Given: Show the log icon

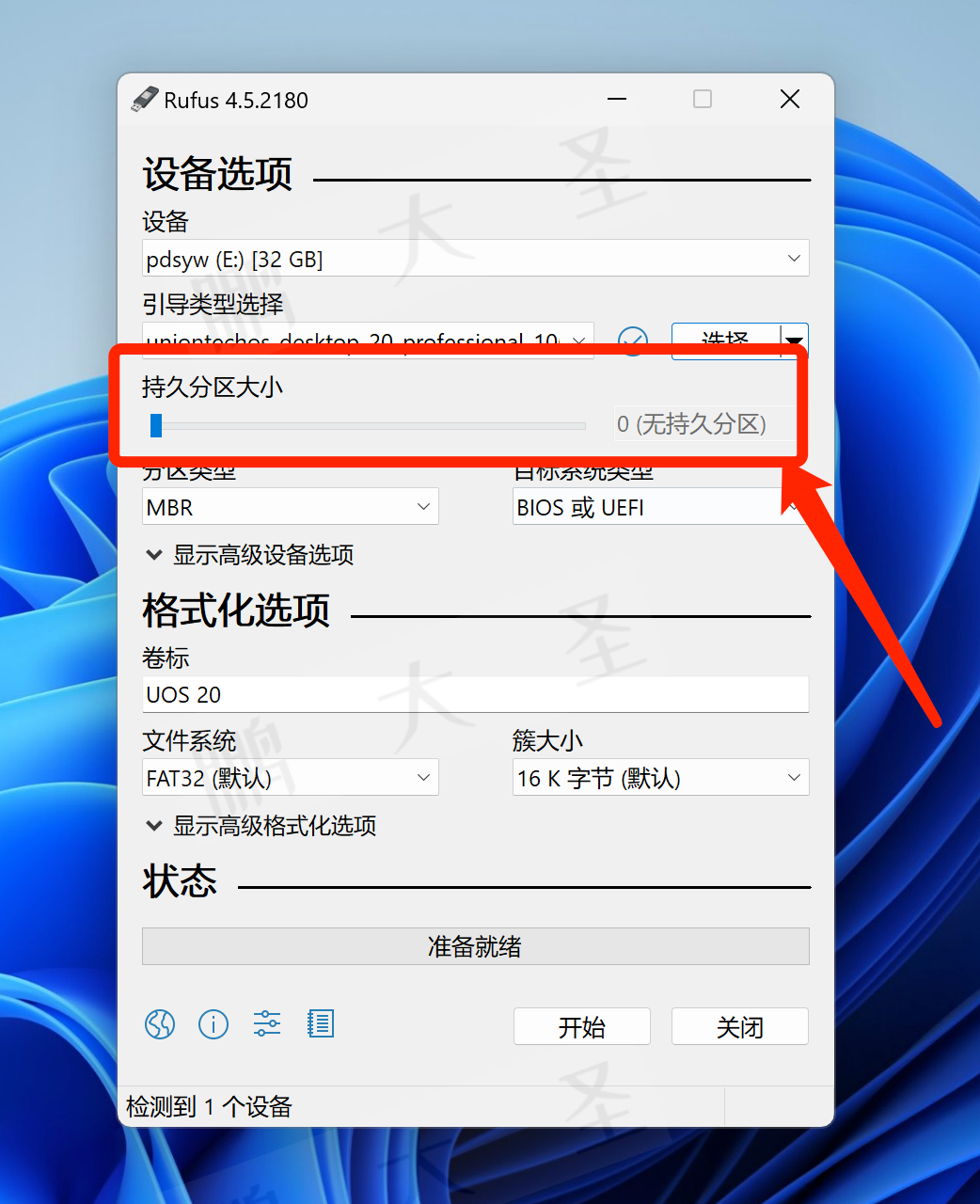Looking at the screenshot, I should (x=321, y=1023).
